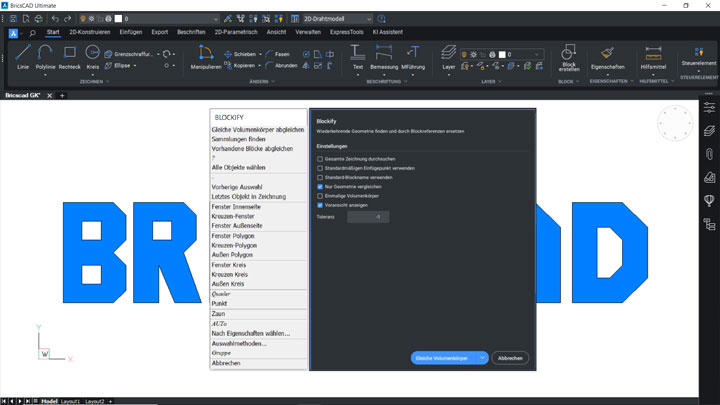Image resolution: width=720 pixels, height=405 pixels.
Task: Click the undo arrow in quick toolbar
Action: 55,19
